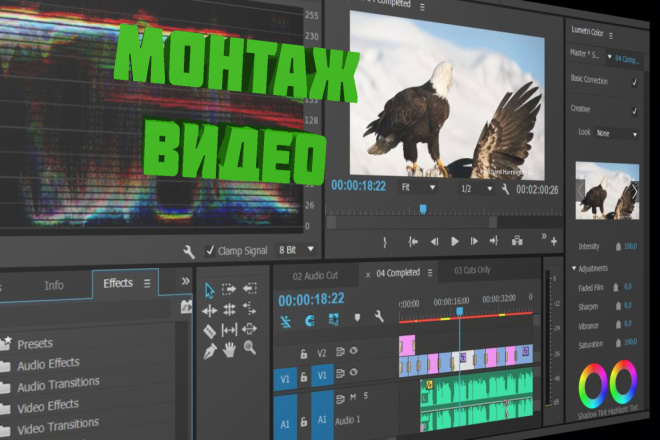Solo the Audio 1 track
This screenshot has height=440, width=660.
(366, 395)
